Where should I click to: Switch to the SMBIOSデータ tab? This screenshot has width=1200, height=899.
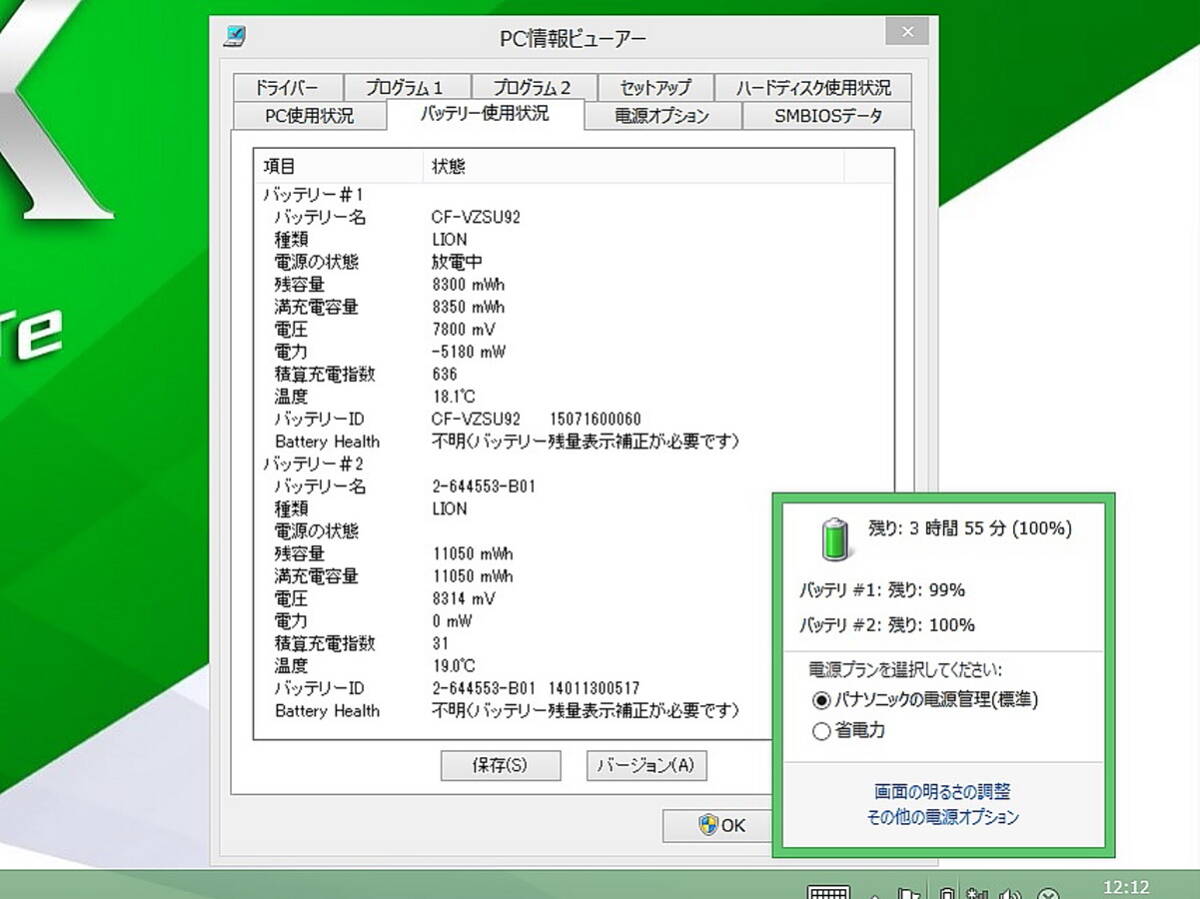[827, 115]
